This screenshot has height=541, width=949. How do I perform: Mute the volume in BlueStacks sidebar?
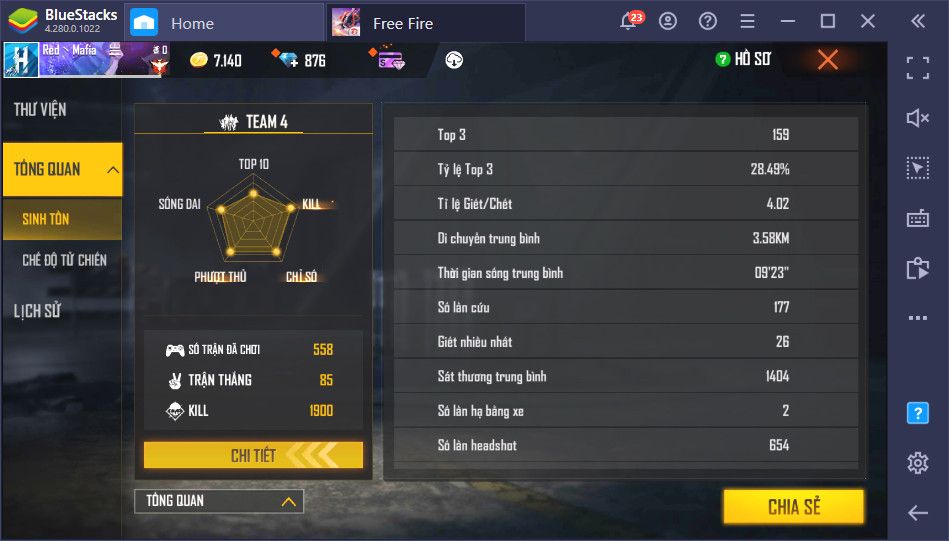[x=918, y=117]
